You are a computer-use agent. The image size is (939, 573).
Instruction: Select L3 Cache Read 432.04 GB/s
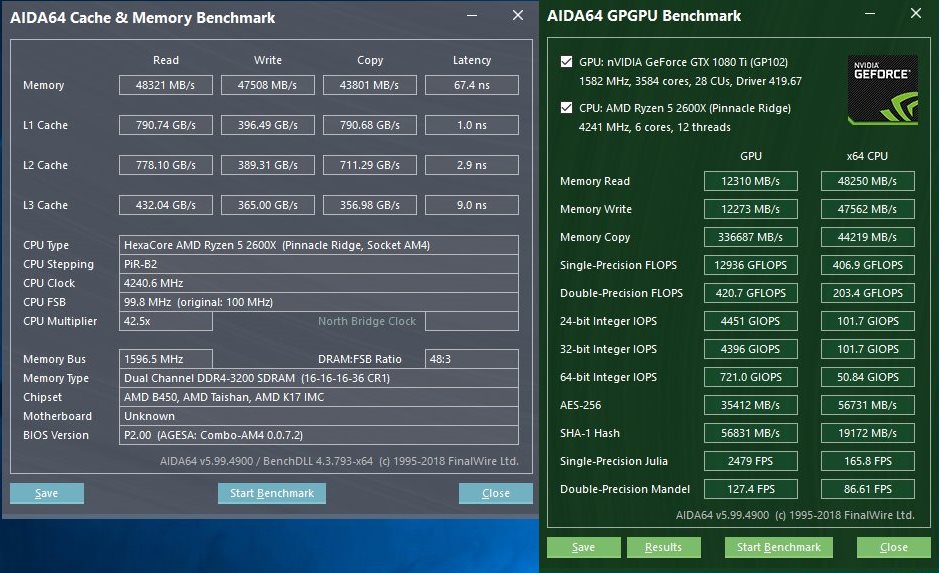click(166, 205)
